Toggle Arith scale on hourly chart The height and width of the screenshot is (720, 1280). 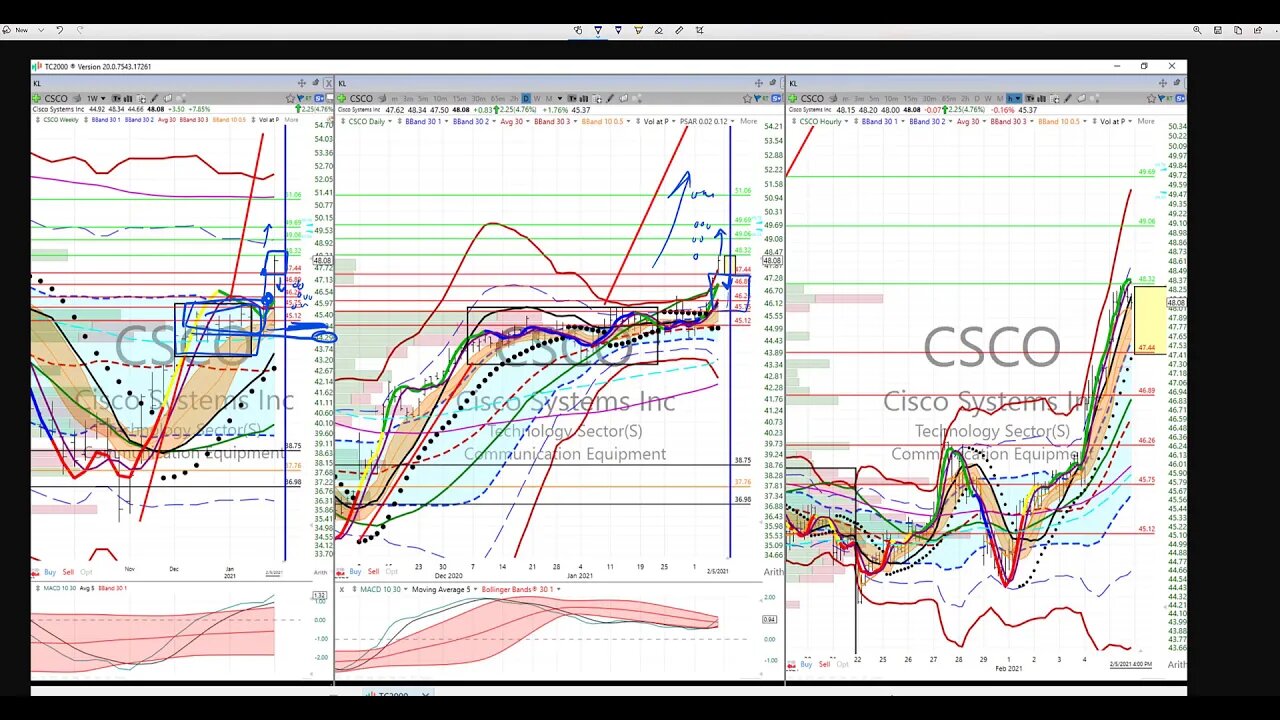click(x=1177, y=664)
